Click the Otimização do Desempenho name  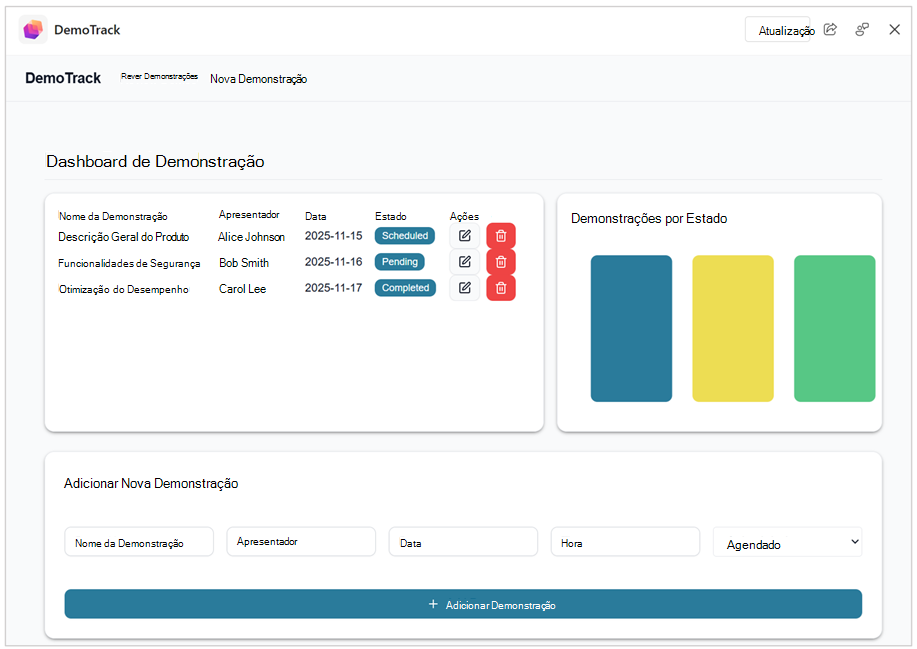[124, 289]
